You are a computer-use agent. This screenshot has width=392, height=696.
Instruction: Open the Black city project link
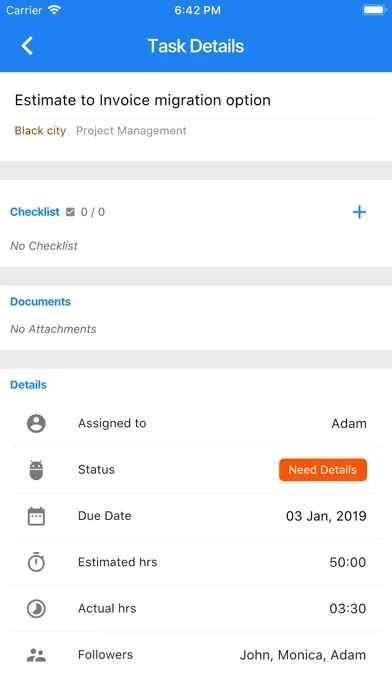pyautogui.click(x=40, y=130)
